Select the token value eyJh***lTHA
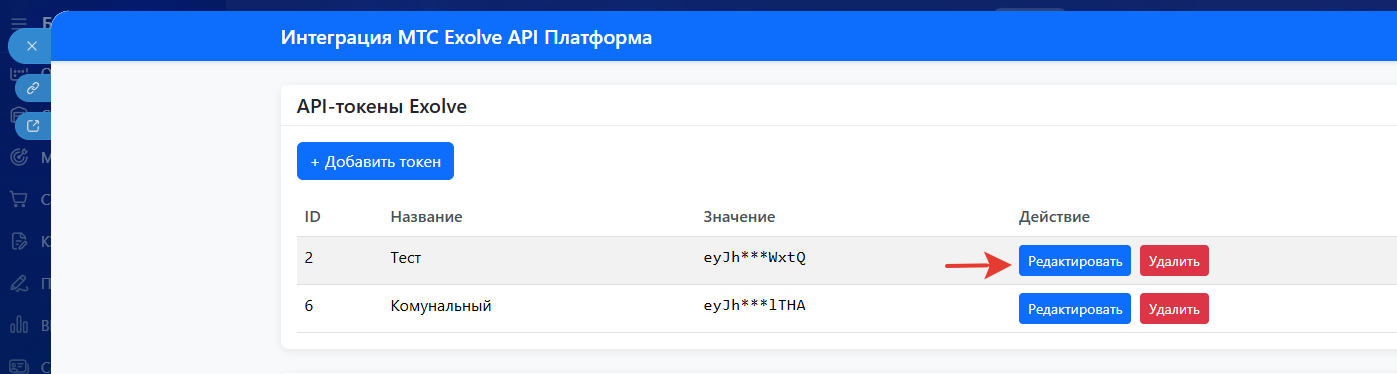This screenshot has height=374, width=1397. [754, 306]
